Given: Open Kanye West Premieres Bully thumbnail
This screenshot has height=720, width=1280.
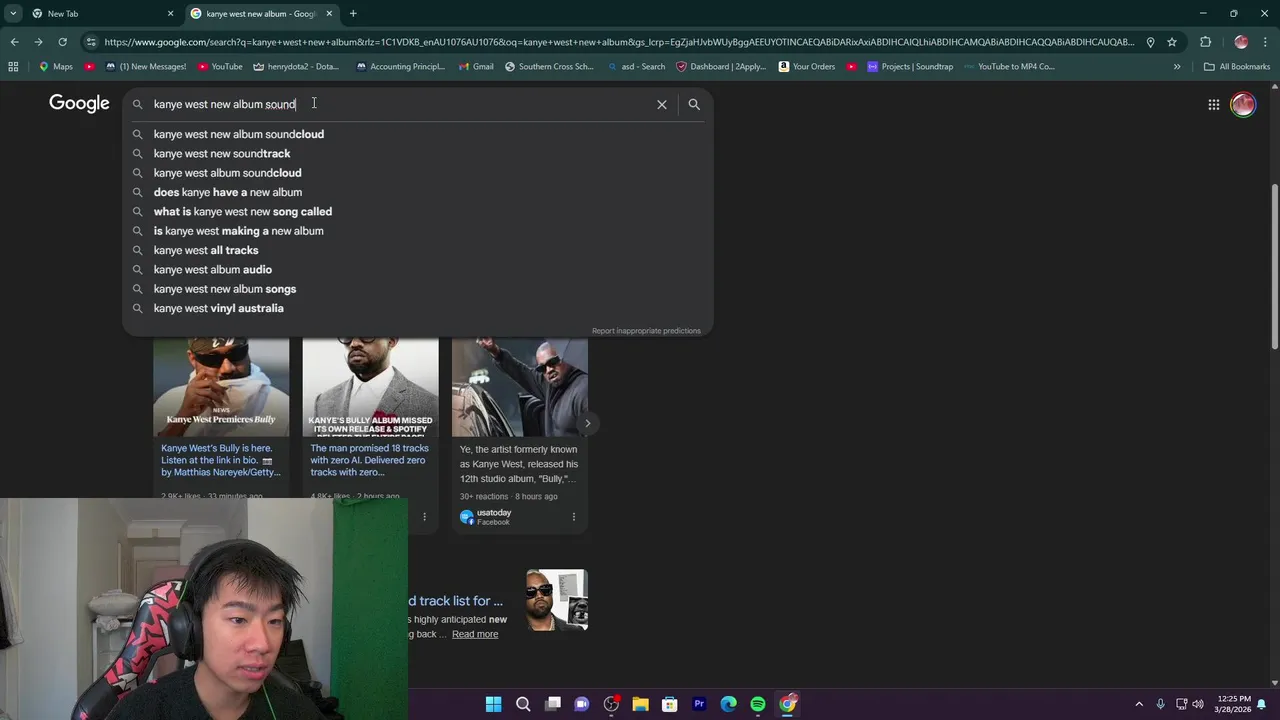Looking at the screenshot, I should [x=221, y=387].
